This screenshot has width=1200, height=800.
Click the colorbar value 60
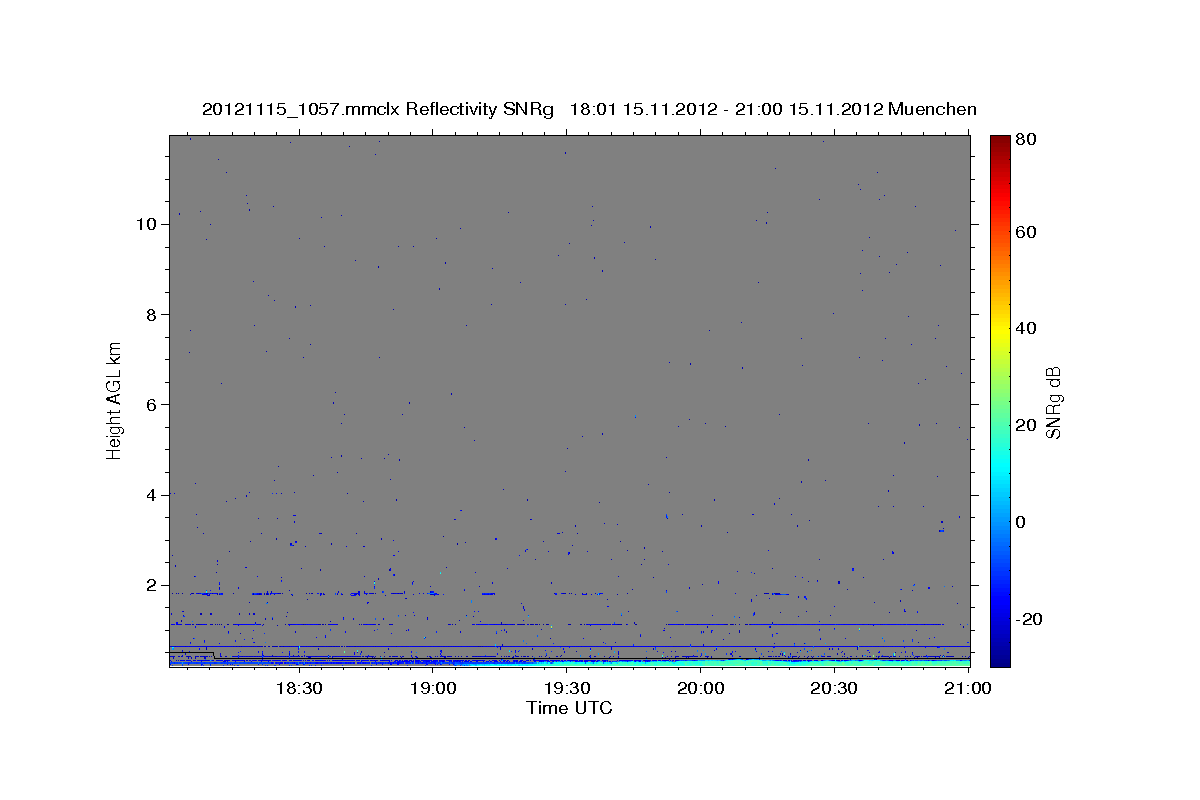coord(1024,232)
